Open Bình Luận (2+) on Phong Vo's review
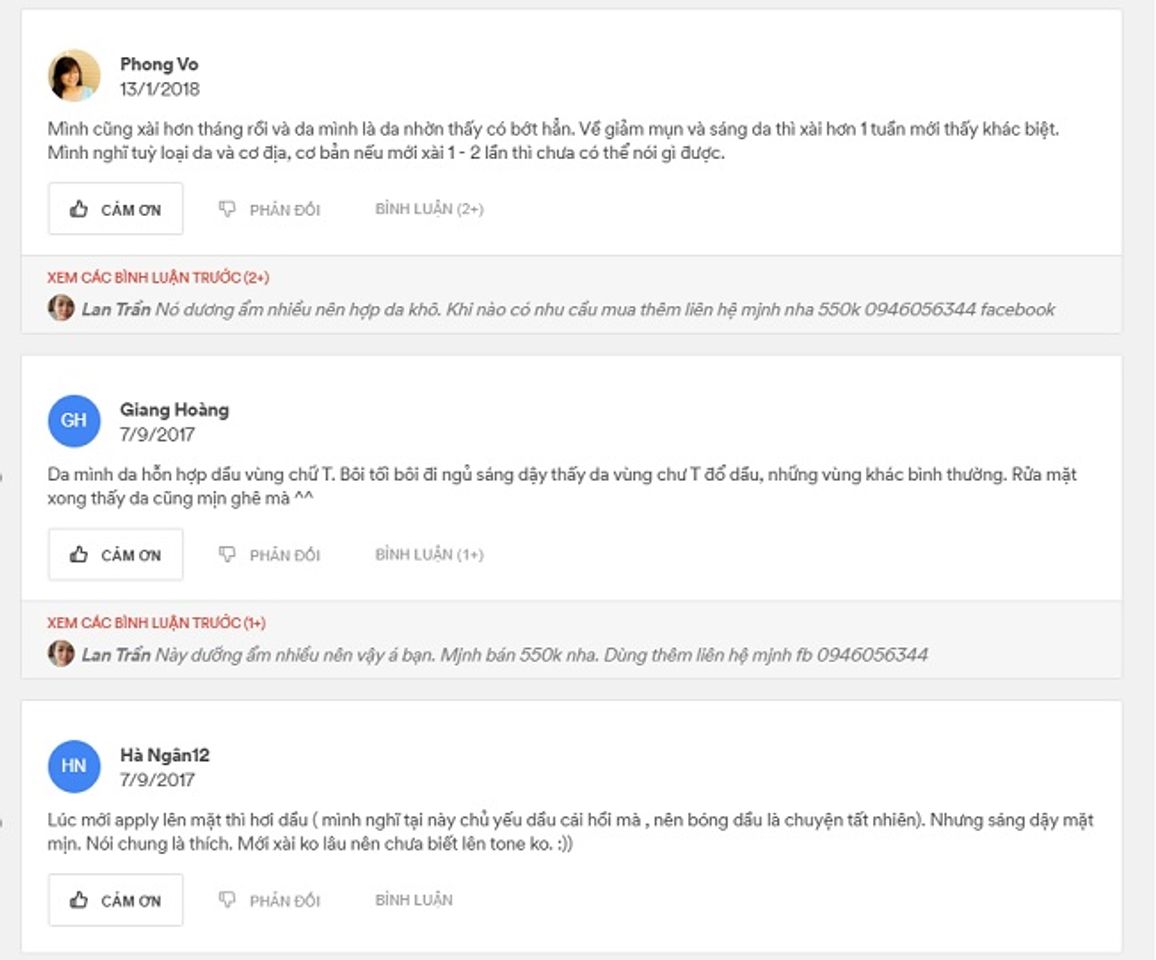The height and width of the screenshot is (960, 1156). coord(429,209)
